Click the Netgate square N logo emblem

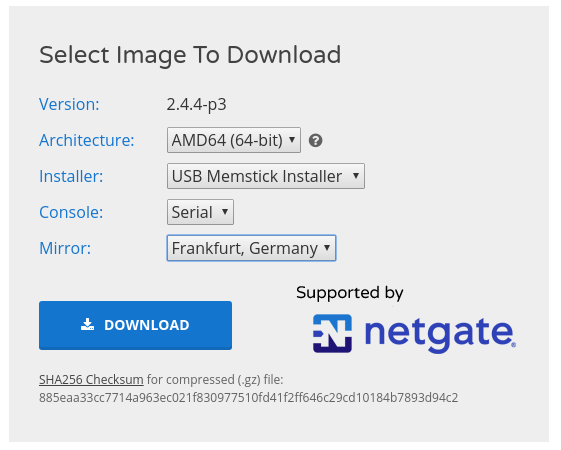pos(332,333)
